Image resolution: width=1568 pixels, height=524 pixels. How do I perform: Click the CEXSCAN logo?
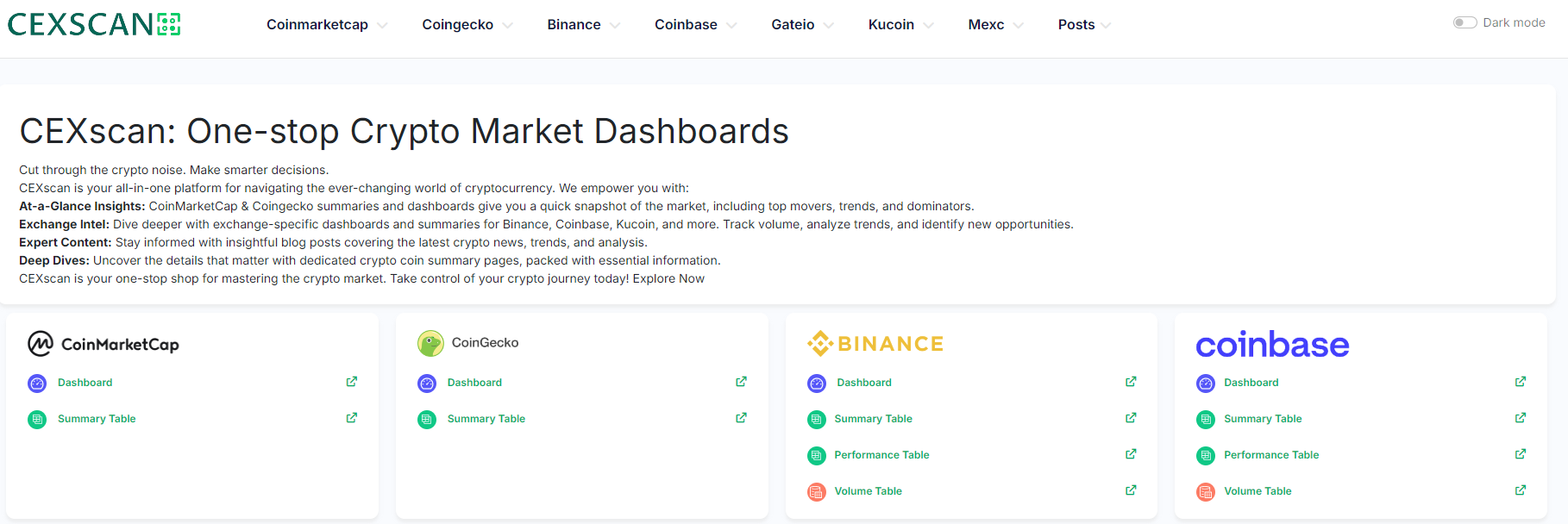[94, 24]
